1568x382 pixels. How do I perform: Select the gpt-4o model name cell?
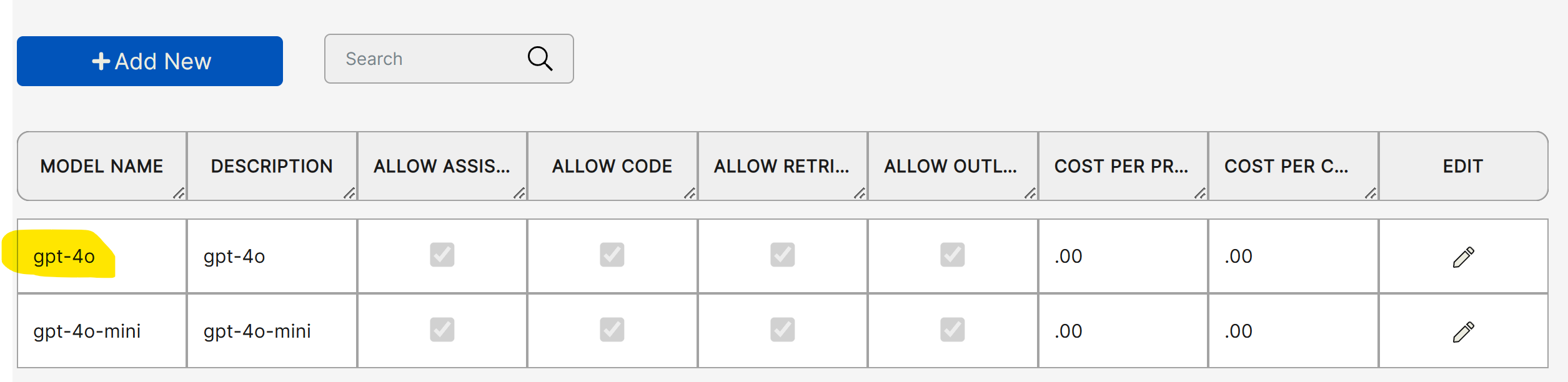tap(64, 257)
